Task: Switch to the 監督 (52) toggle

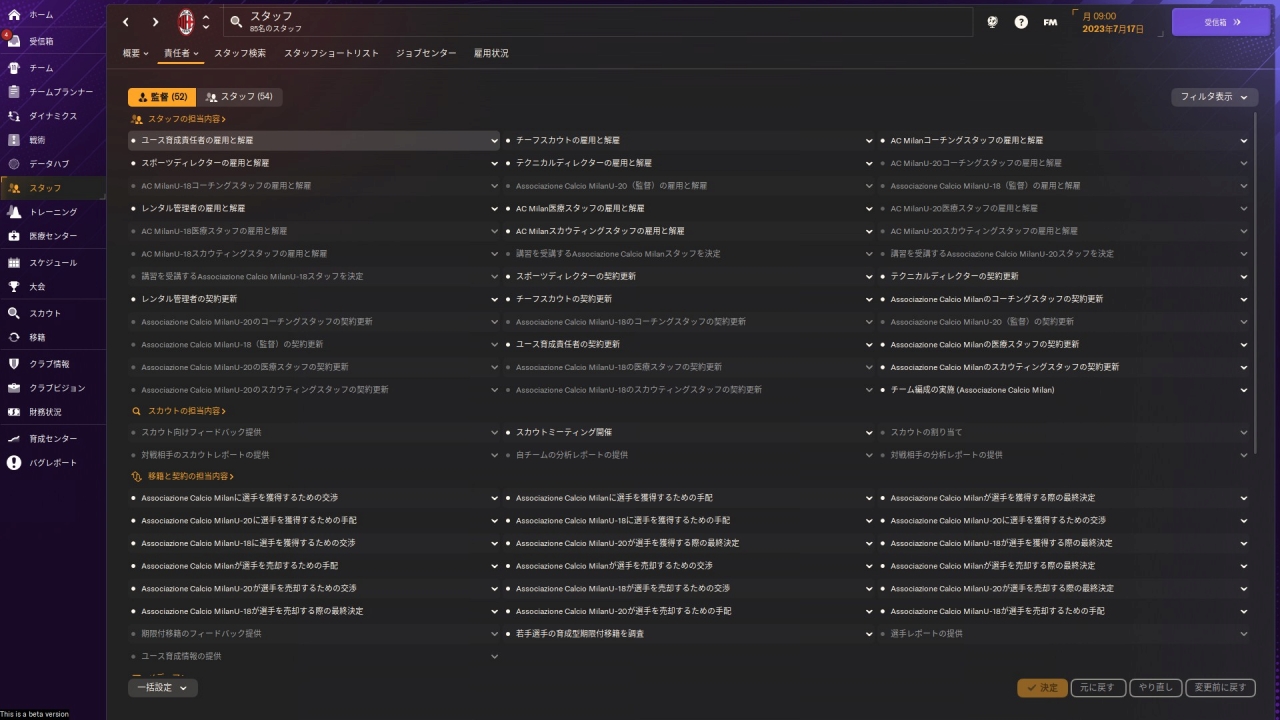Action: [x=162, y=97]
